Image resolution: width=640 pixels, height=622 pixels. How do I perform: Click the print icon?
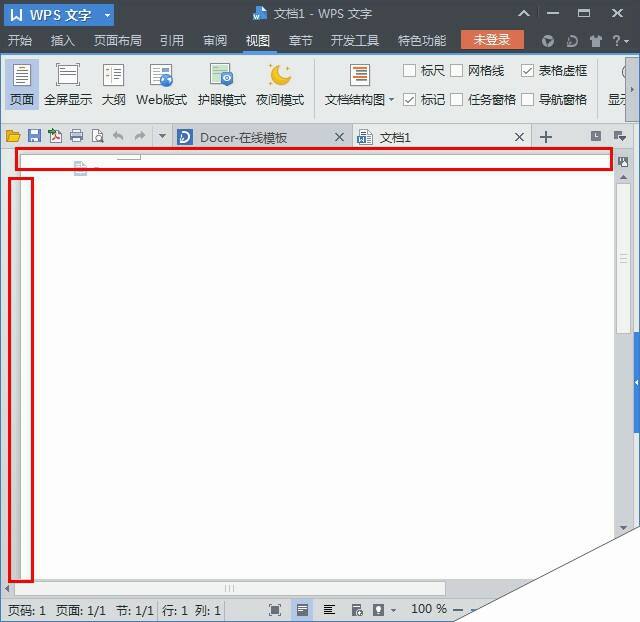point(76,136)
